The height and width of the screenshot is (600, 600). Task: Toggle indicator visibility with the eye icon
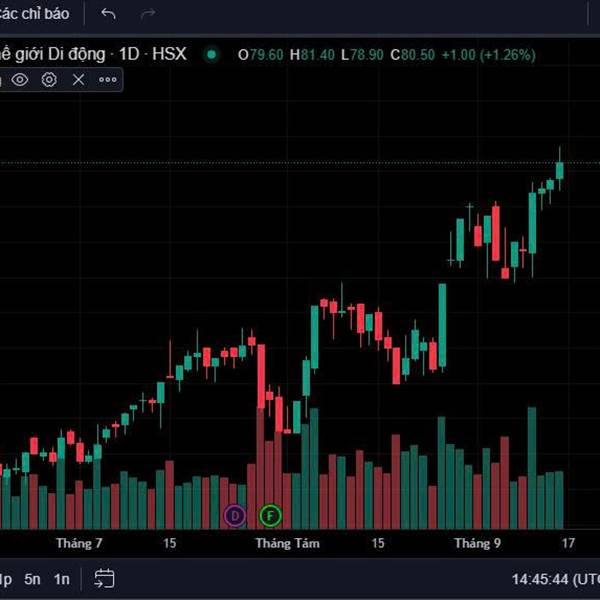(x=20, y=80)
